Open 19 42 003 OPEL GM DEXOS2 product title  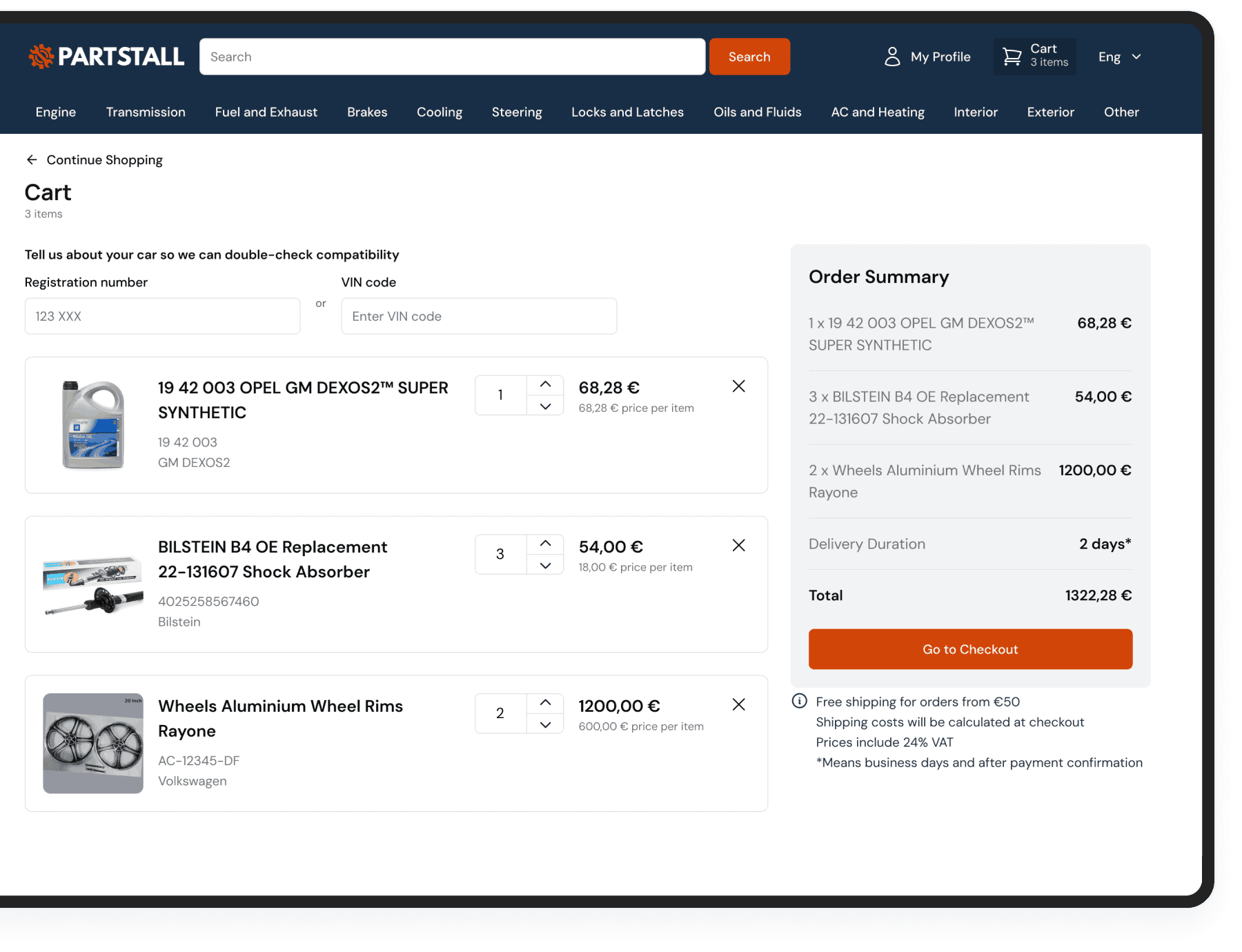pos(303,400)
